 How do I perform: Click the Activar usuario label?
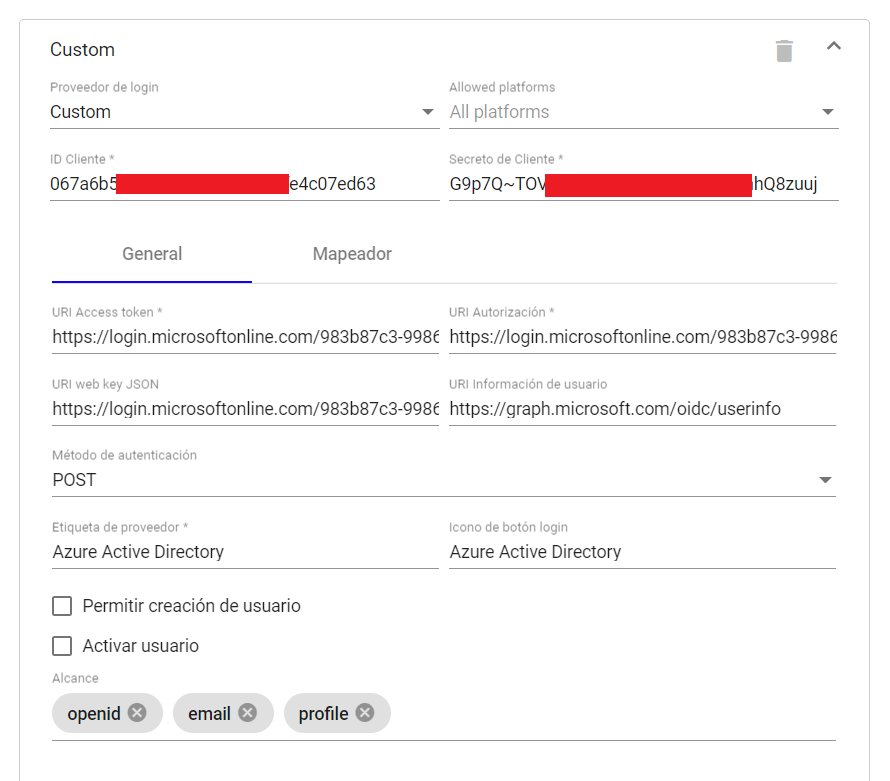(x=141, y=646)
